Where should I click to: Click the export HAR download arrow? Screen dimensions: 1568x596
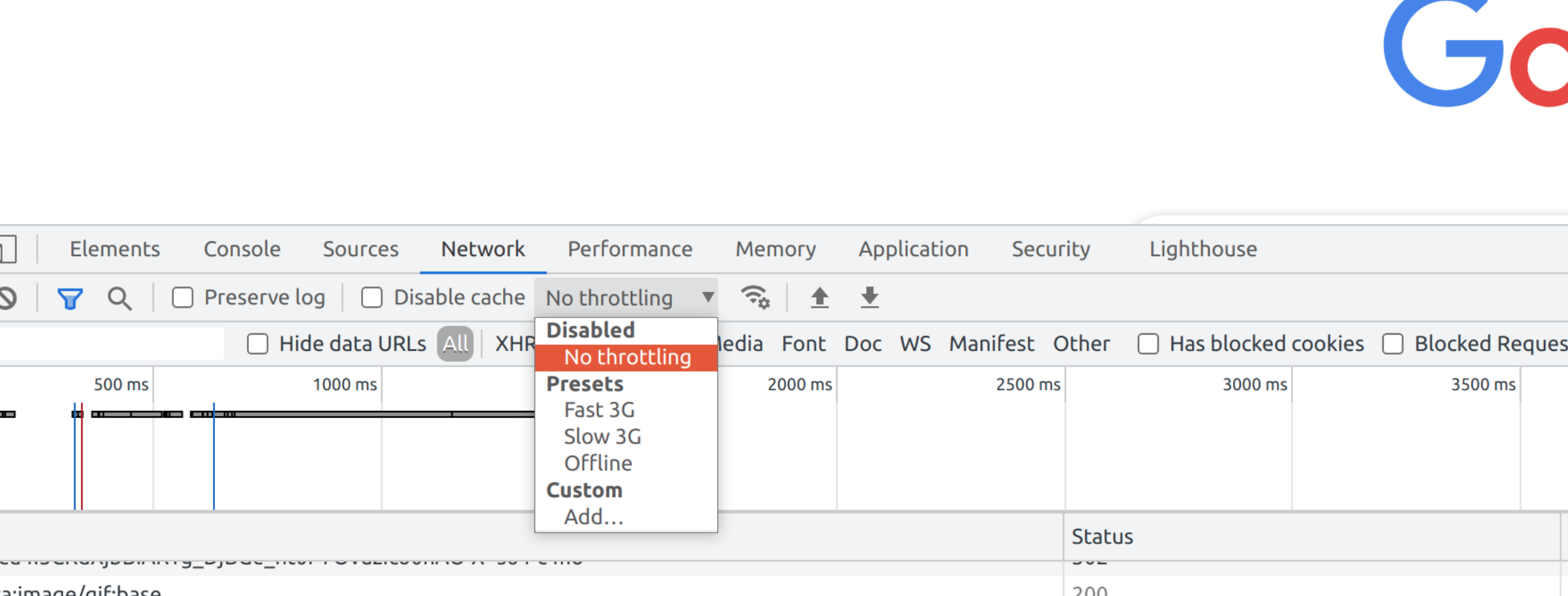(x=869, y=297)
